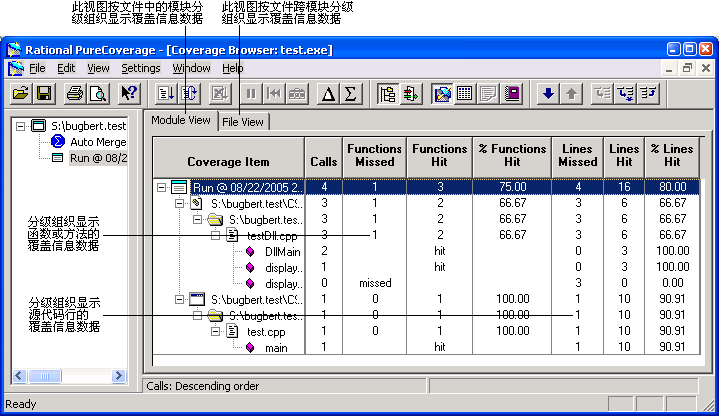Open Print Preview from the toolbar
This screenshot has height=416, width=719.
pos(98,94)
